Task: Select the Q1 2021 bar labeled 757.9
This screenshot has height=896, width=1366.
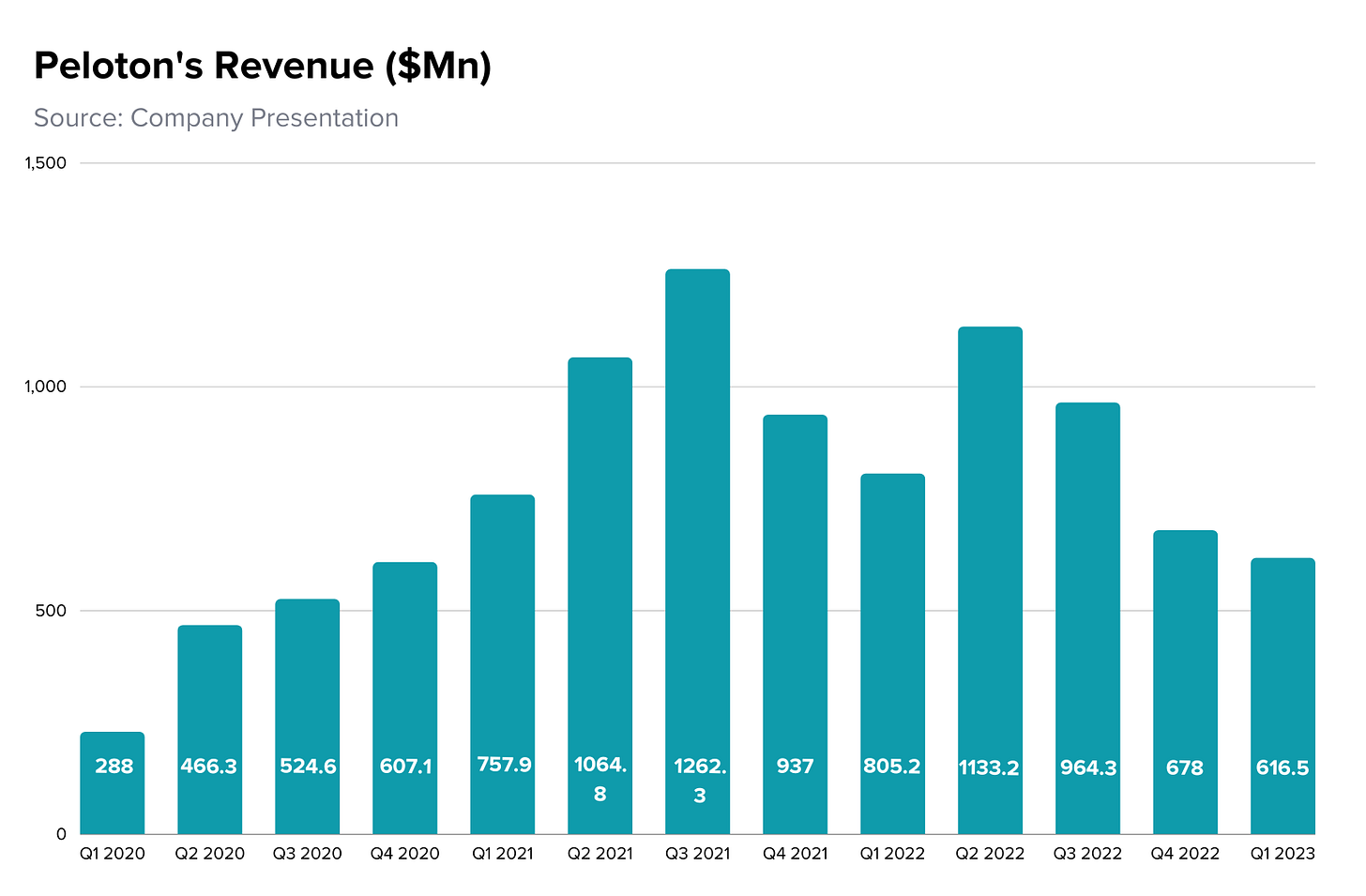Action: tap(503, 664)
